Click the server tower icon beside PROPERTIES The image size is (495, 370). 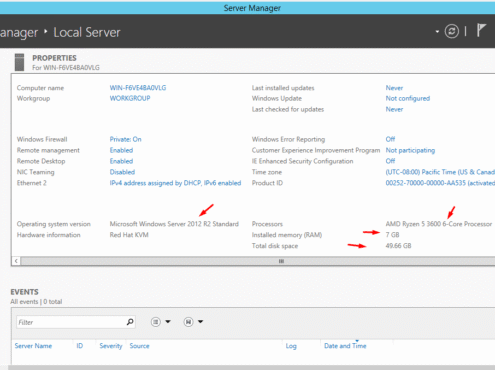[x=20, y=62]
